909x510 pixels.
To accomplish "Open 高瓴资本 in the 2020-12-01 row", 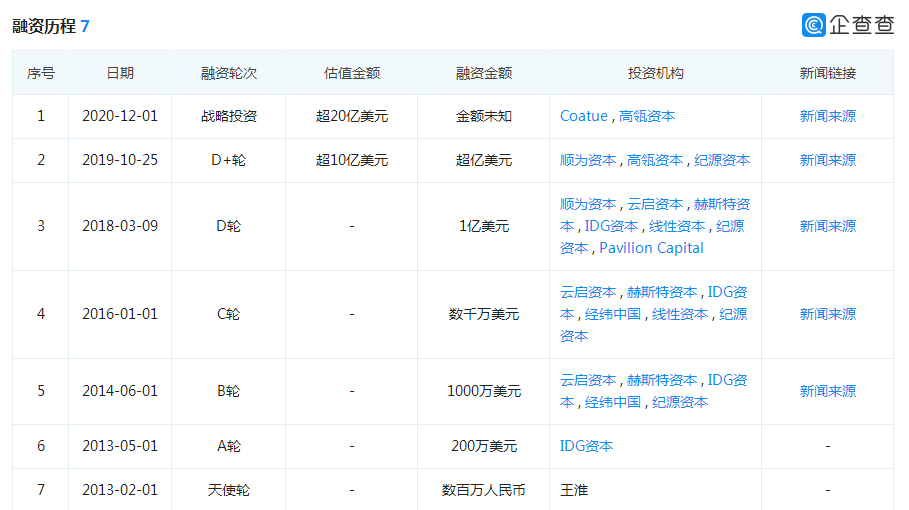I will tap(647, 116).
